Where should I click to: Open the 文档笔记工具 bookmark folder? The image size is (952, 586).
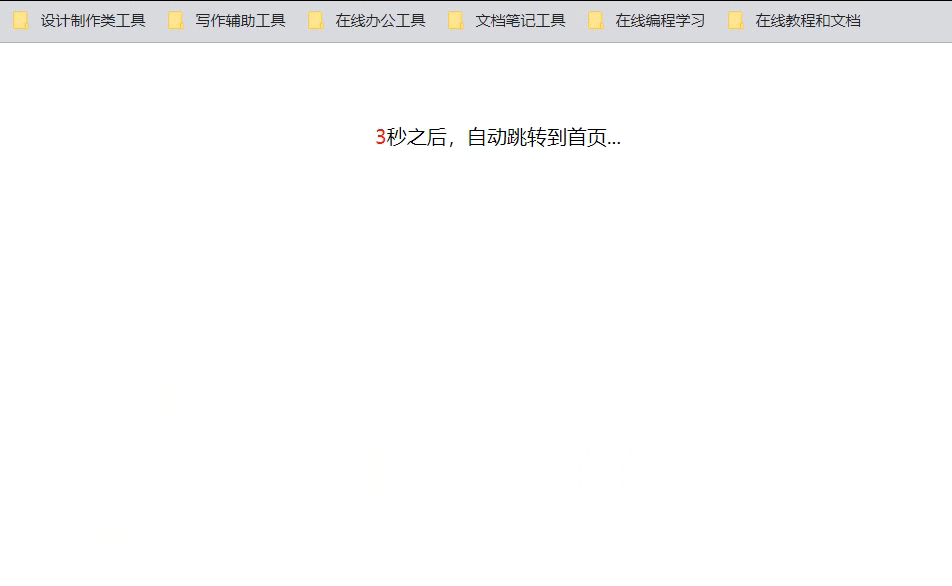[x=507, y=21]
